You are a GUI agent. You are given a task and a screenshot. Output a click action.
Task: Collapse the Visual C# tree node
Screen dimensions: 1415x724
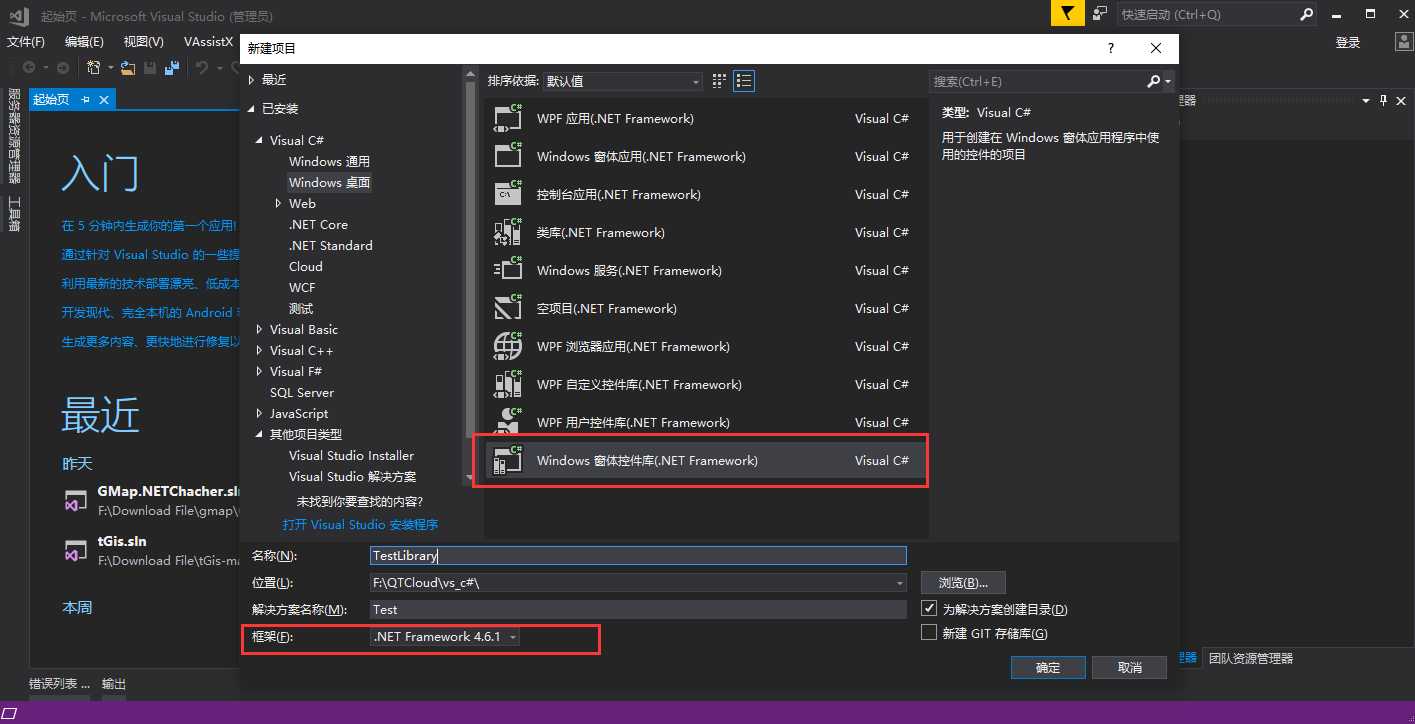(259, 141)
